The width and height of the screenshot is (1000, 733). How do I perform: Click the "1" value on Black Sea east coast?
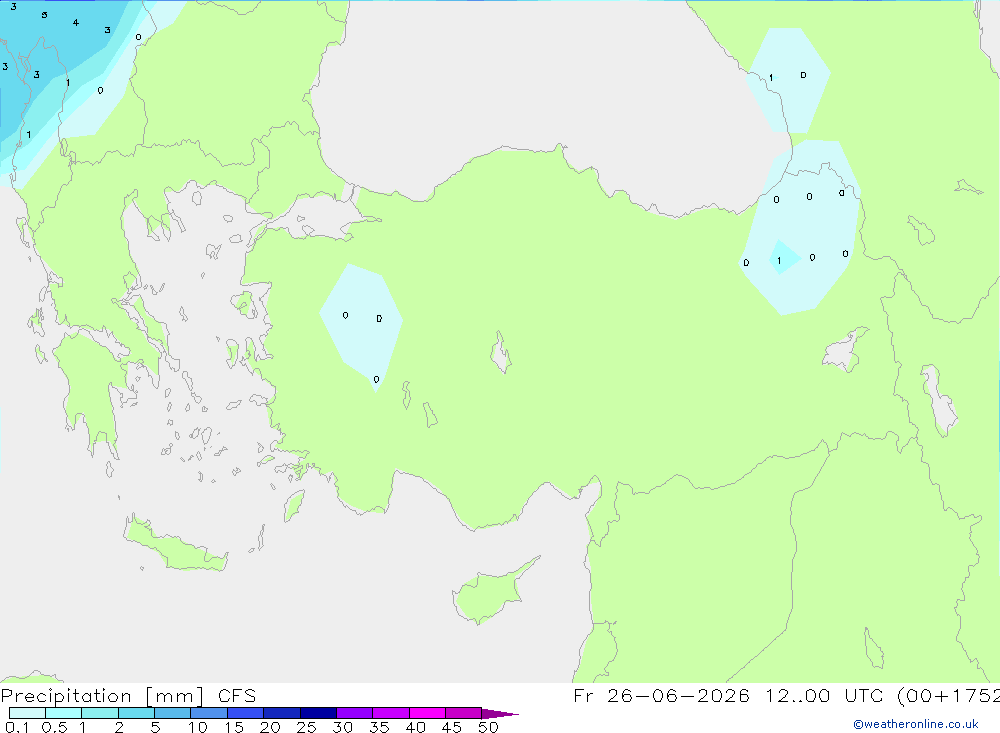[770, 78]
